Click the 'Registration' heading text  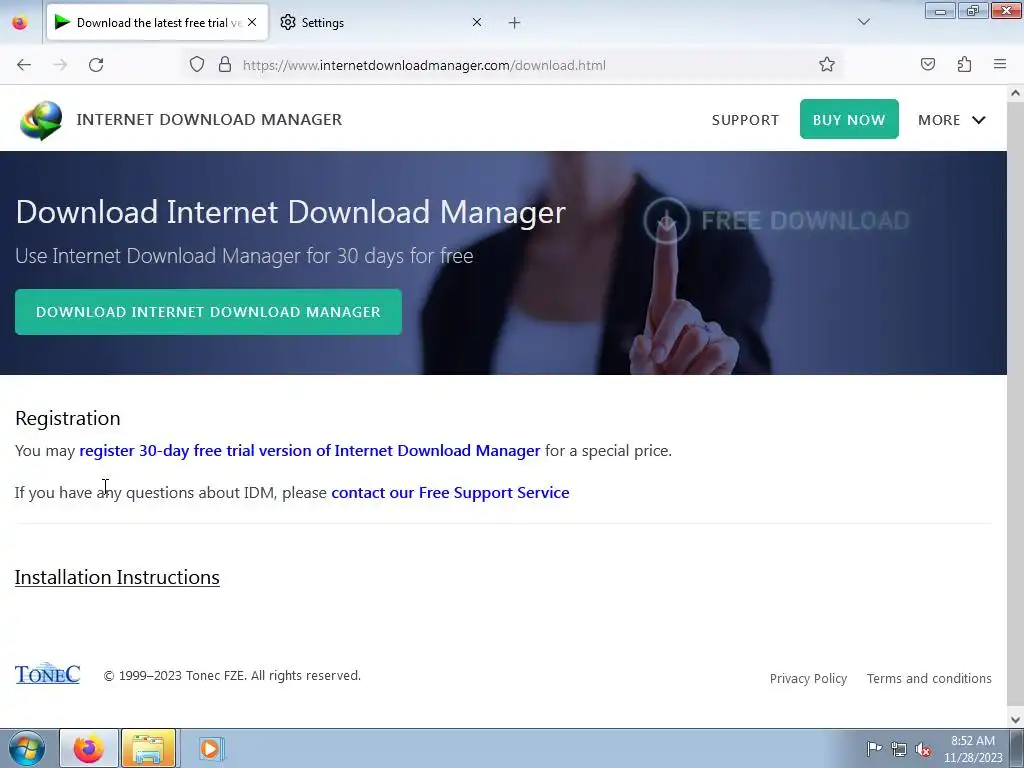pyautogui.click(x=68, y=418)
